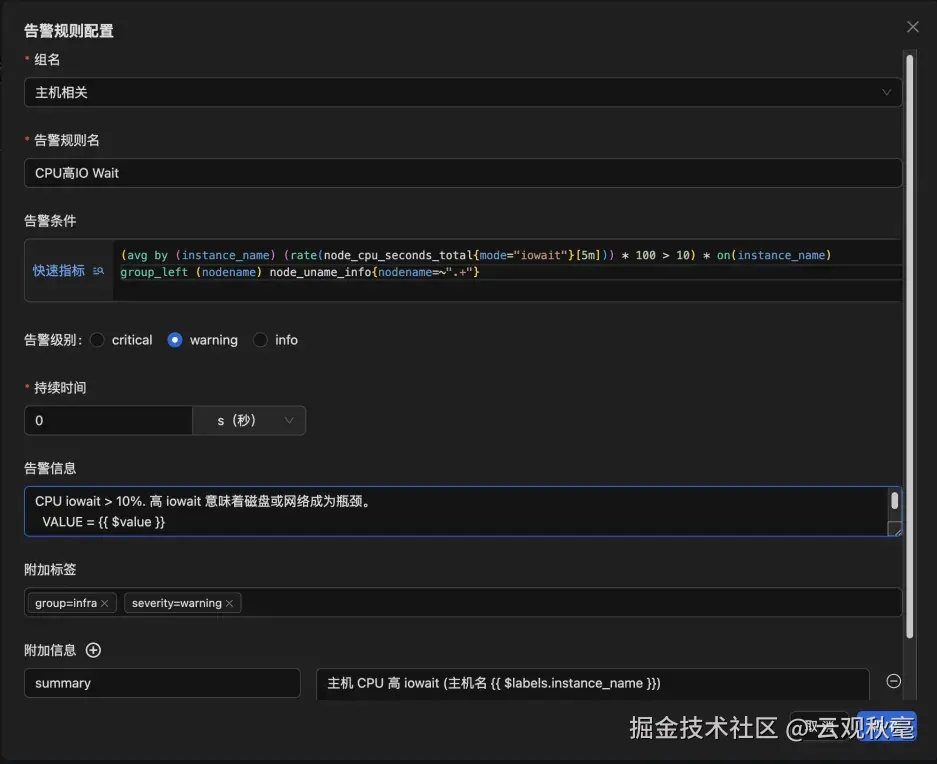Click into the alert condition query editor
Image resolution: width=937 pixels, height=764 pixels.
(x=508, y=270)
